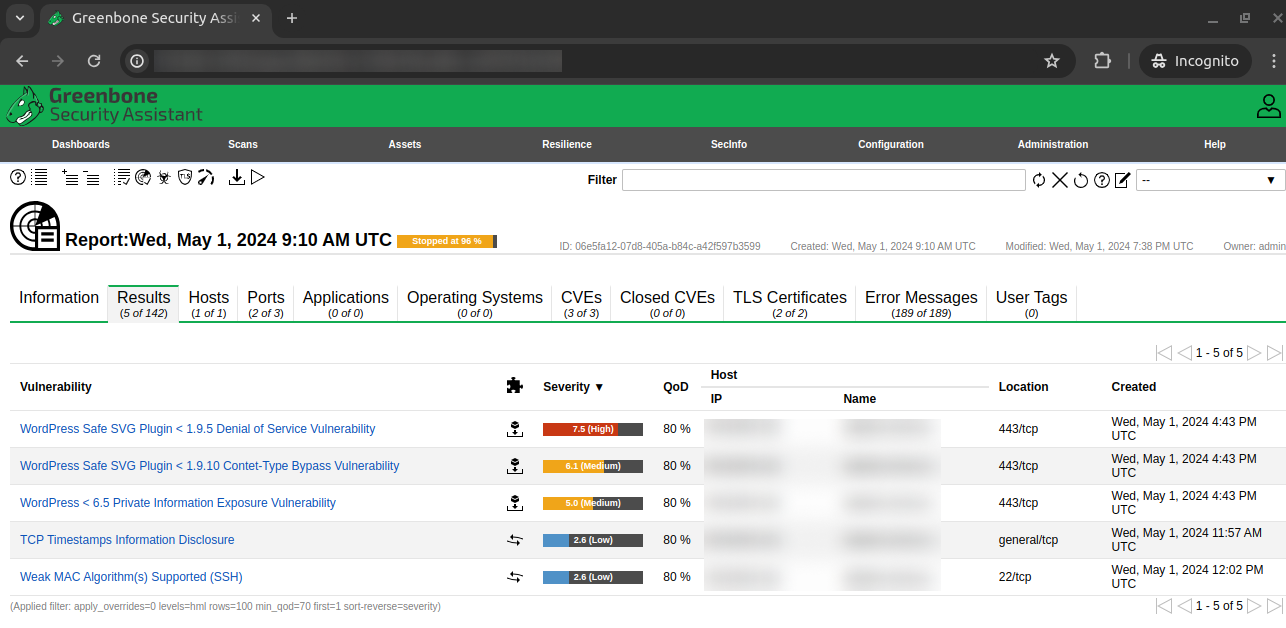The image size is (1286, 628).
Task: Update the filter with refresh icon
Action: coord(1040,180)
